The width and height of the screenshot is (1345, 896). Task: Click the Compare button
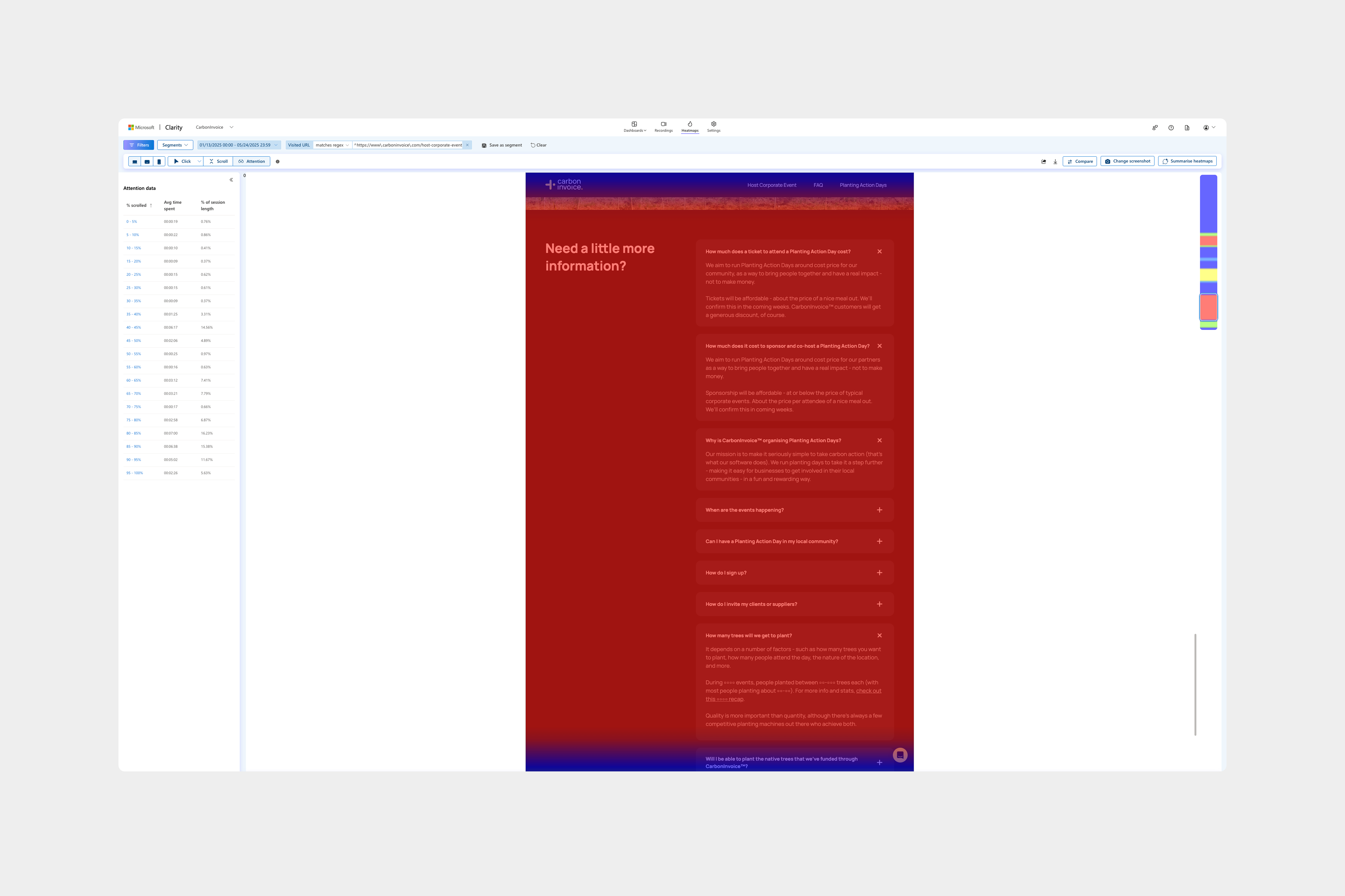click(1080, 162)
